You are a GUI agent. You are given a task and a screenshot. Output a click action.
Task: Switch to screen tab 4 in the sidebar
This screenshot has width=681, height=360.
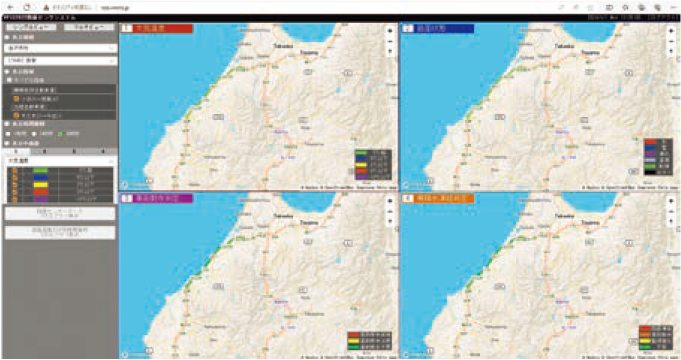103,152
